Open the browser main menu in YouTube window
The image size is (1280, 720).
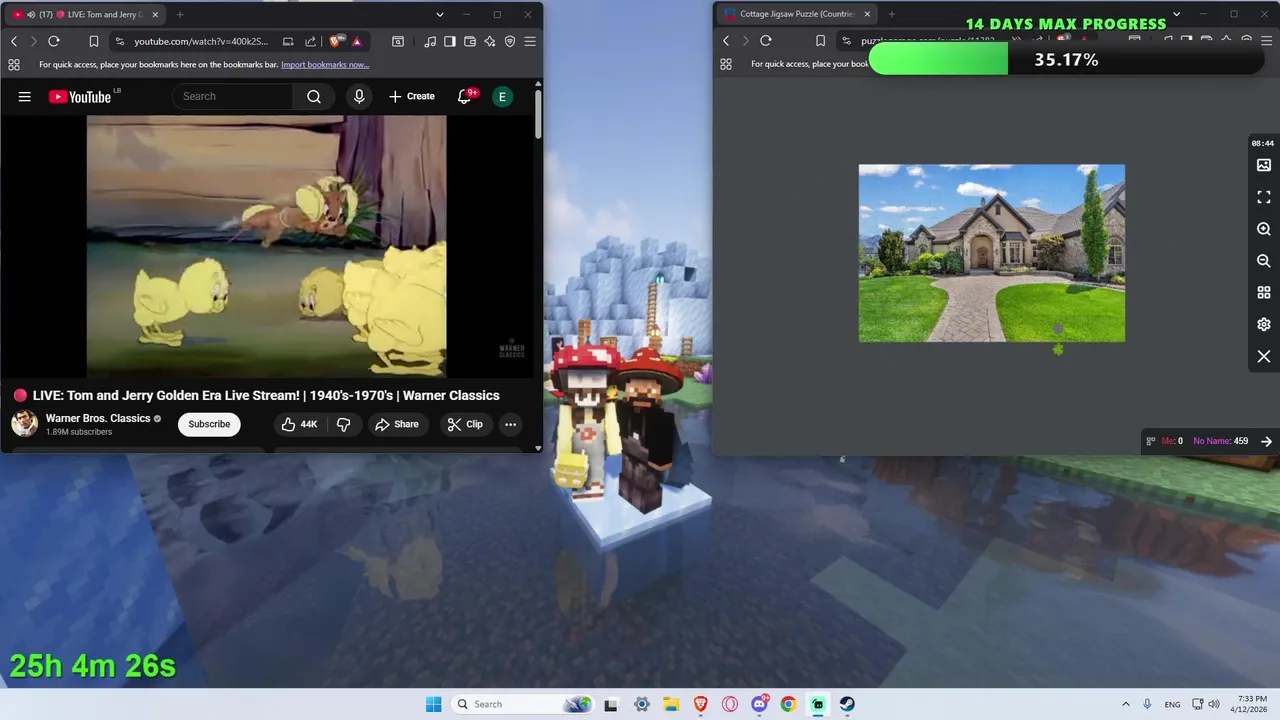coord(530,41)
